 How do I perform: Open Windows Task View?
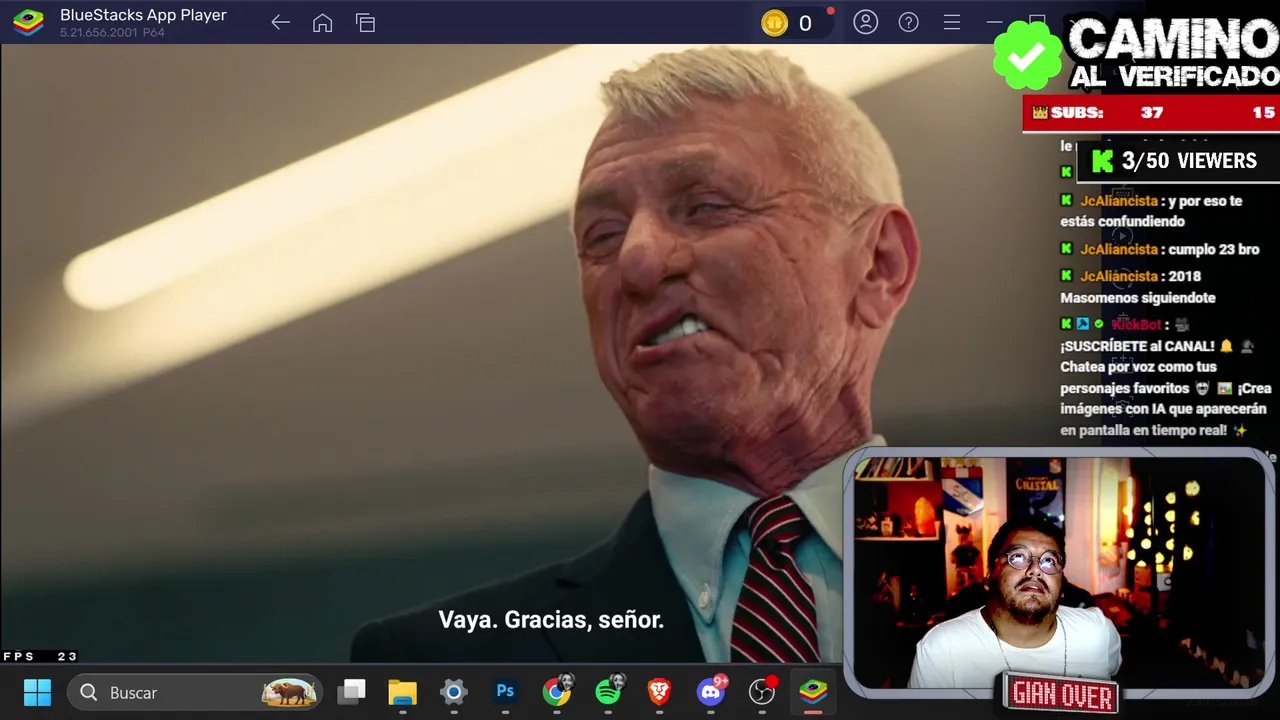(x=351, y=692)
